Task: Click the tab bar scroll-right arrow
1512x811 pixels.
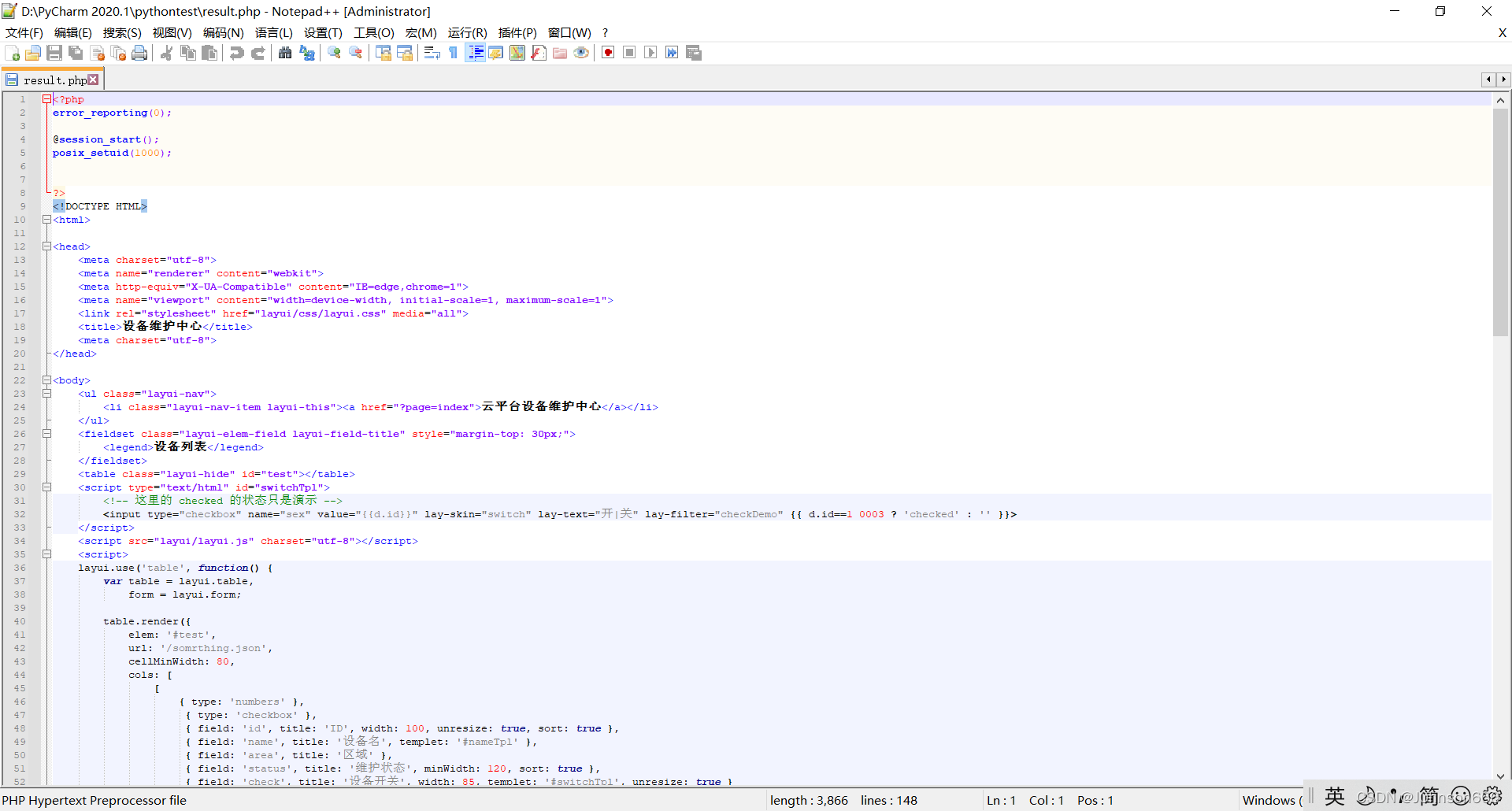Action: [x=1504, y=80]
